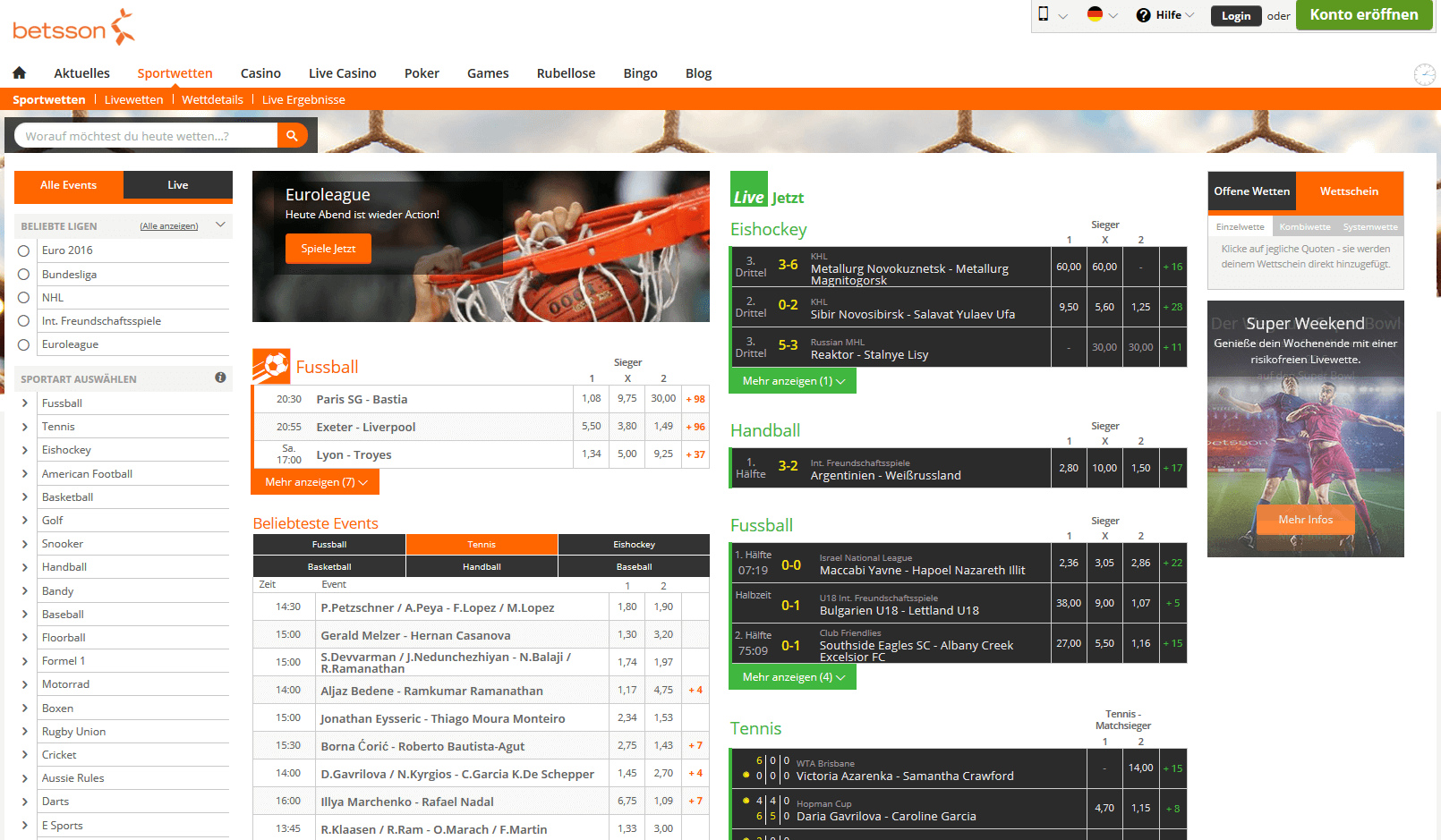Open Maccabi Yavne - Hapoel Nazareth Illit
1441x840 pixels.
click(922, 570)
